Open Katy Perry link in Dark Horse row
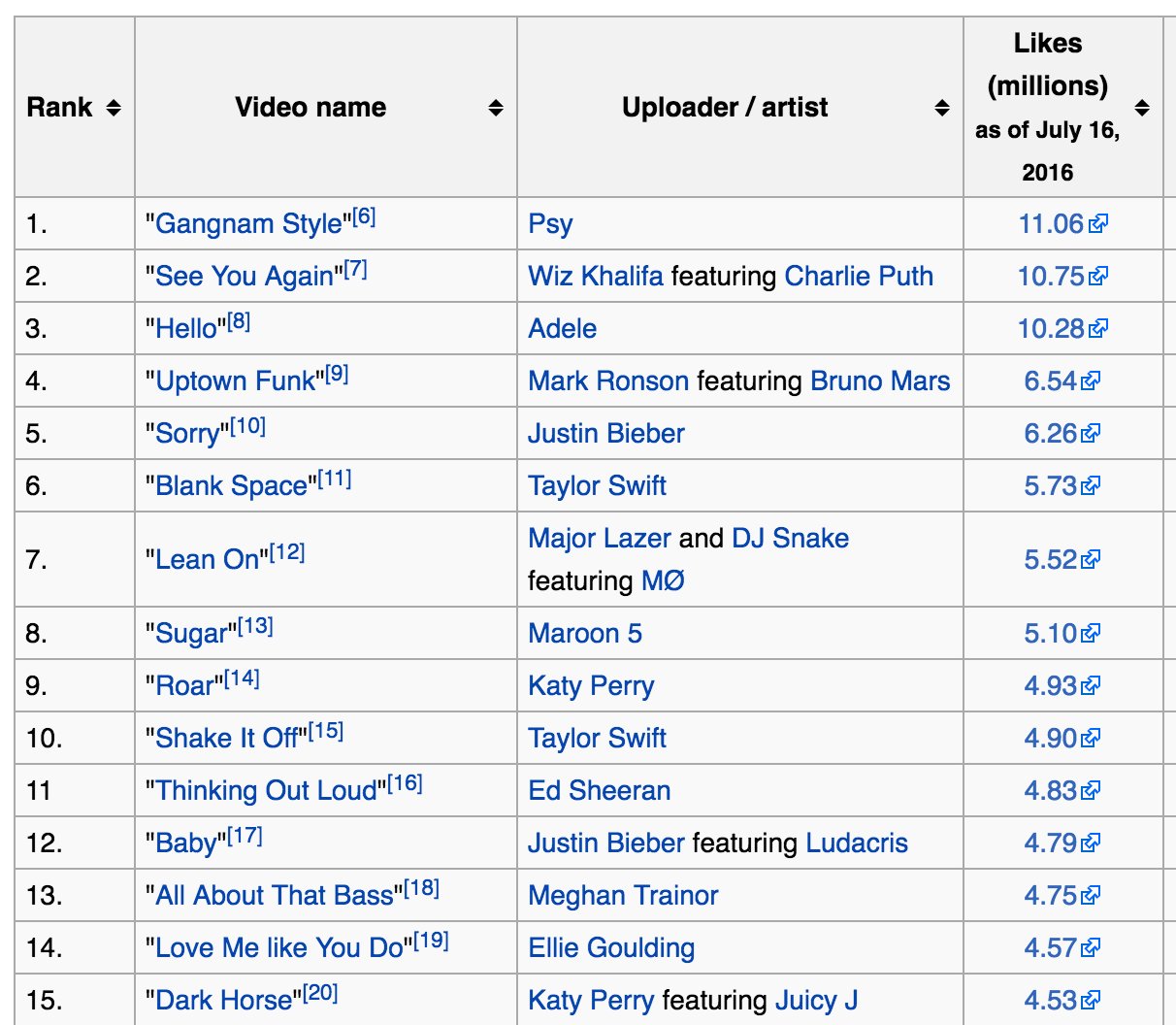Screen dimensions: 1176x1025 (x=591, y=1001)
